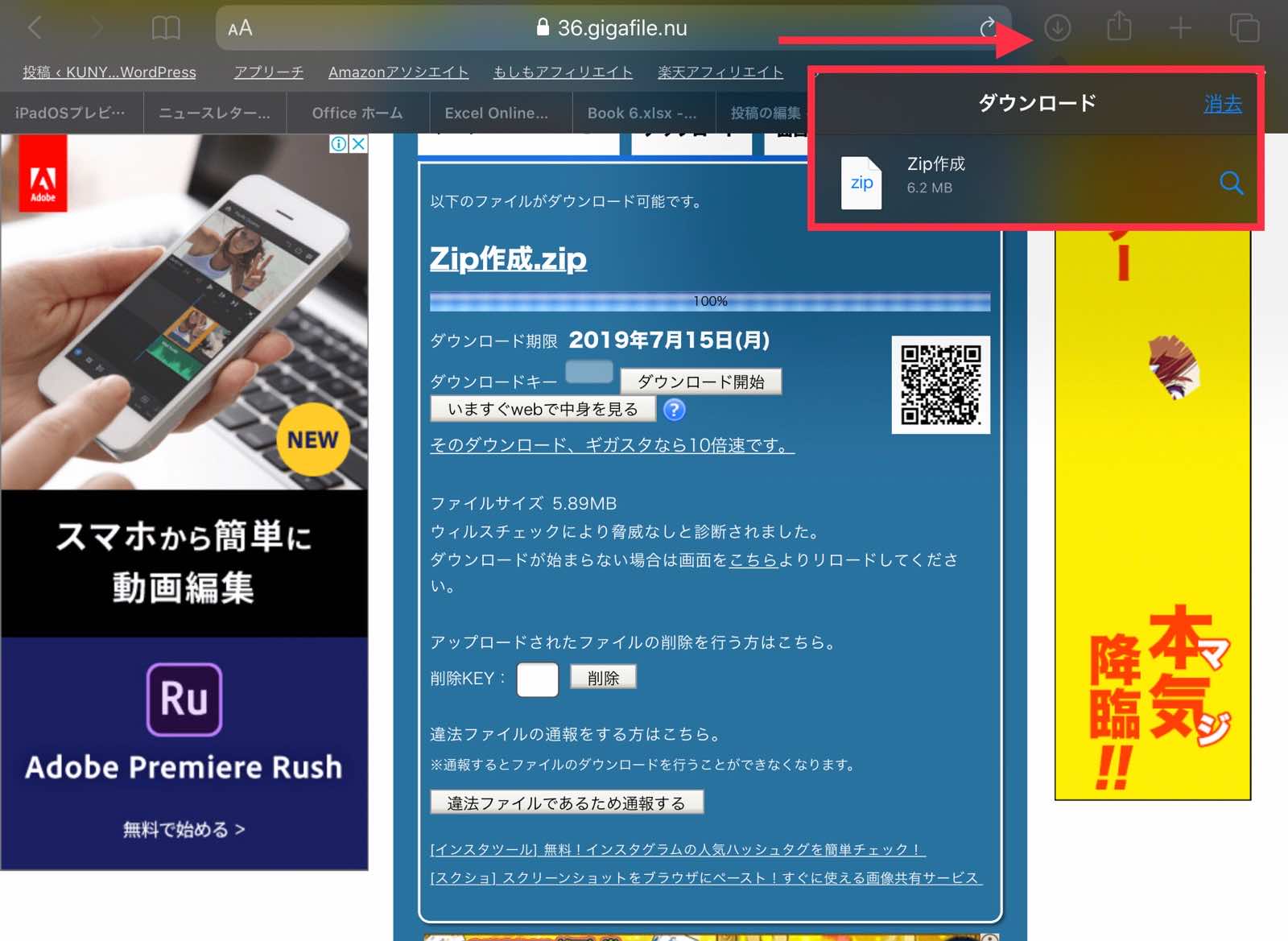Switch to the Excel Online… tab
Screen dimensions: 1288x941
pos(497,113)
